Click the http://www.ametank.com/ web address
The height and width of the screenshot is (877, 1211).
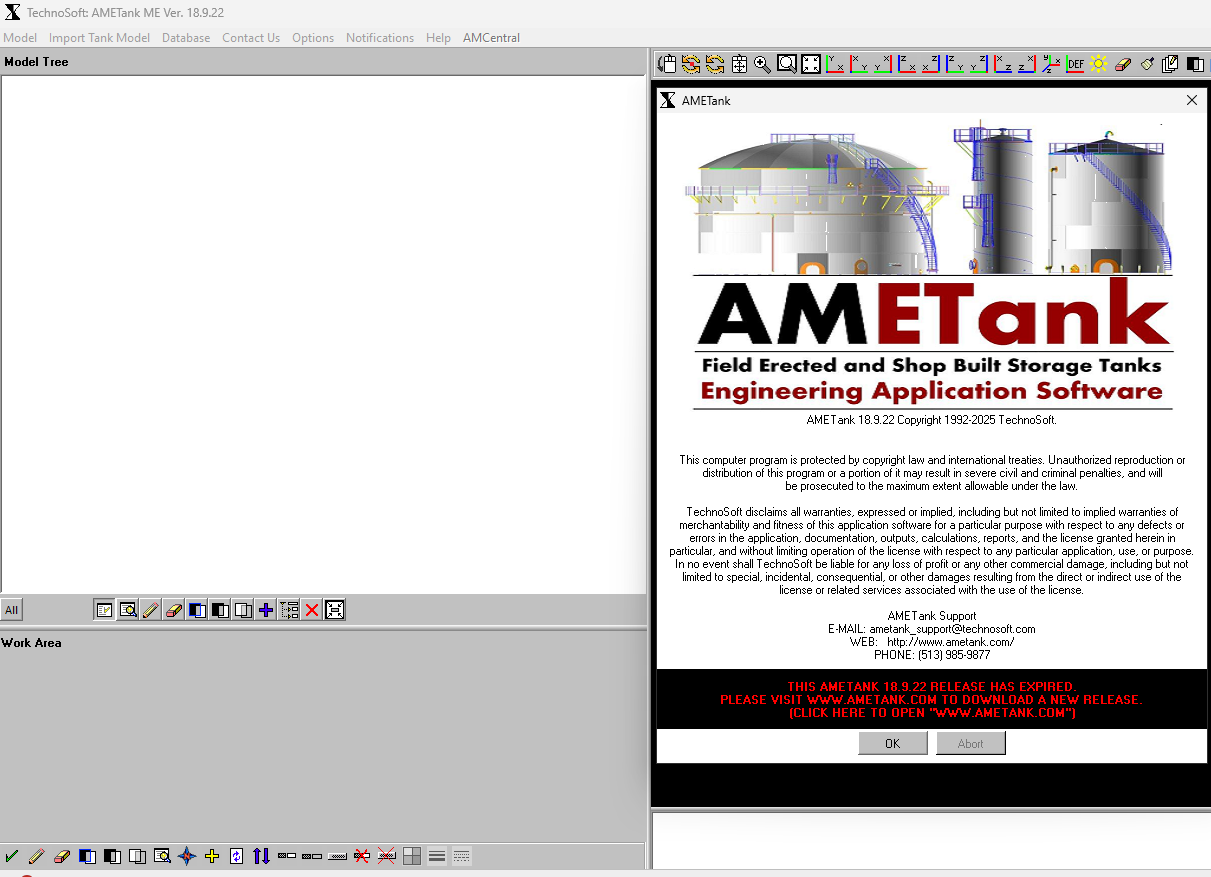click(950, 642)
